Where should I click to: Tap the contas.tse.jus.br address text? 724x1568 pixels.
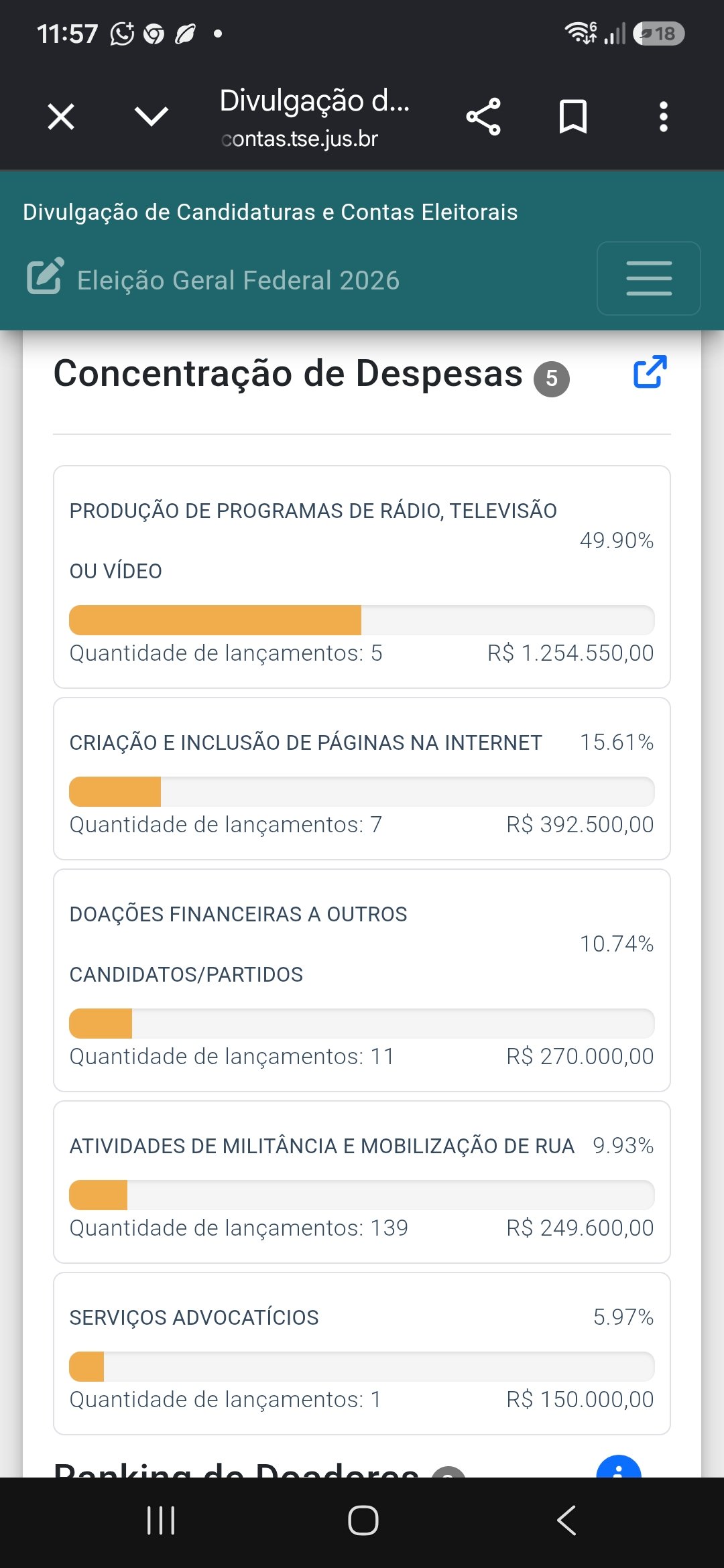coord(300,139)
